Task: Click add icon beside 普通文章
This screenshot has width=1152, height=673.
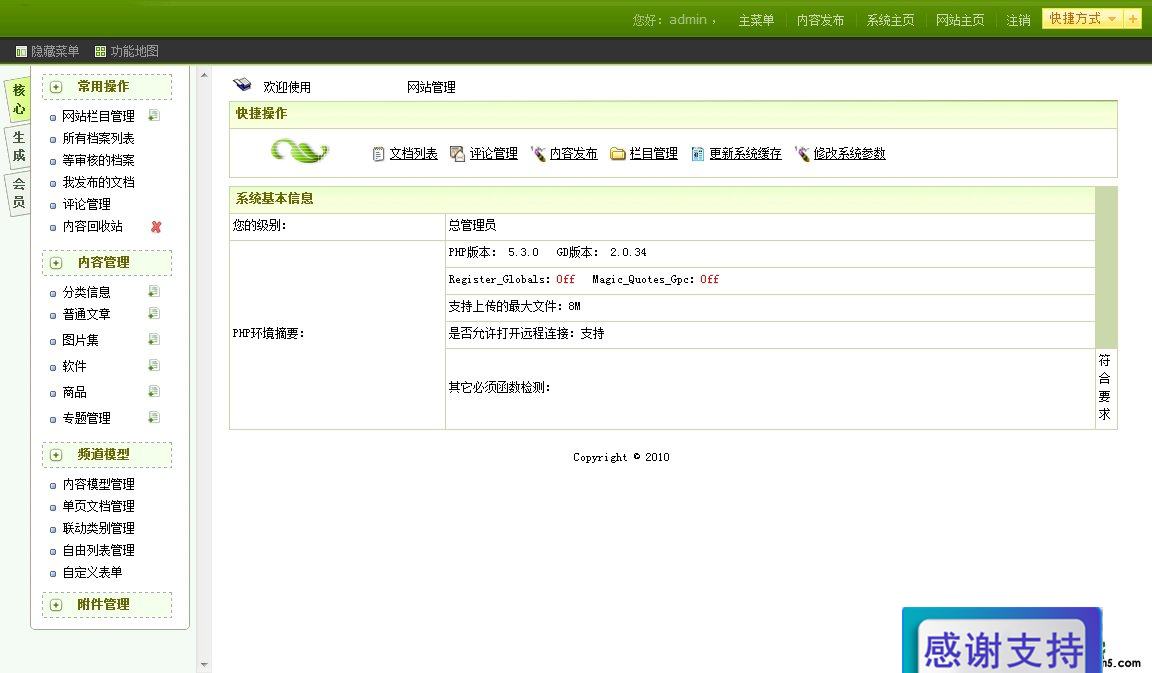Action: pyautogui.click(x=154, y=314)
